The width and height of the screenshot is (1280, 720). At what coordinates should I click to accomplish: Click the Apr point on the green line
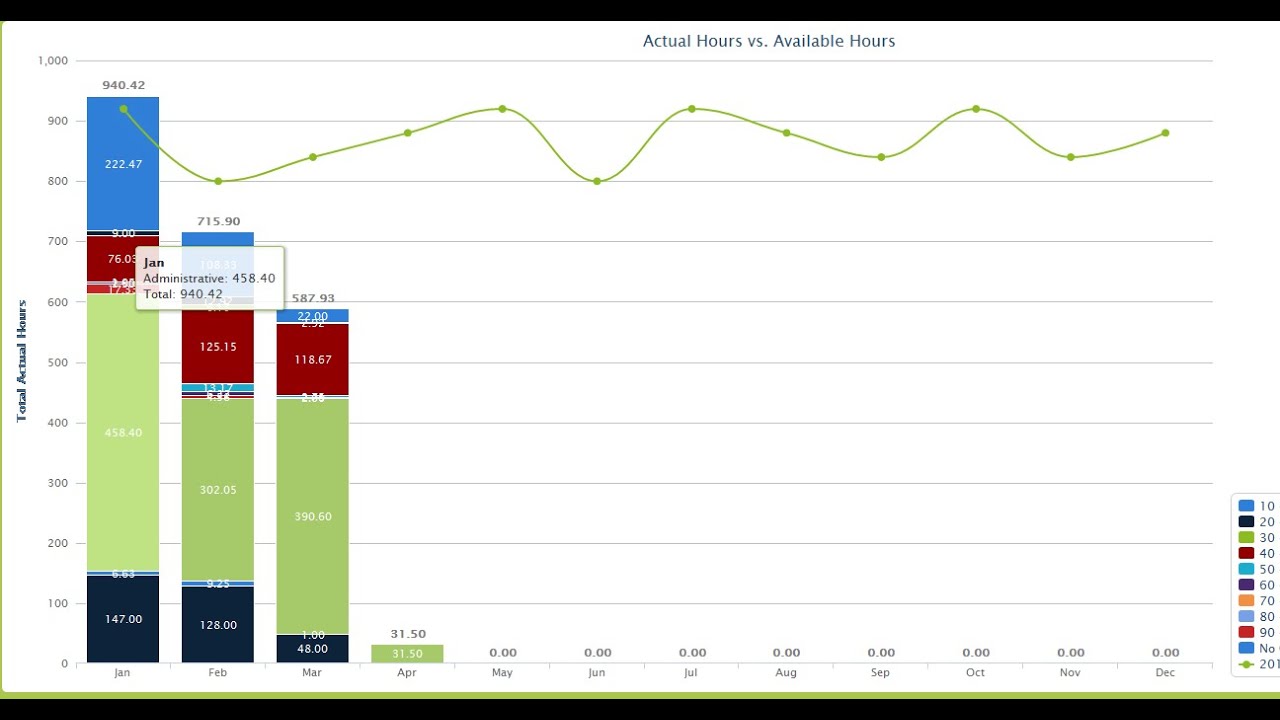[x=407, y=133]
